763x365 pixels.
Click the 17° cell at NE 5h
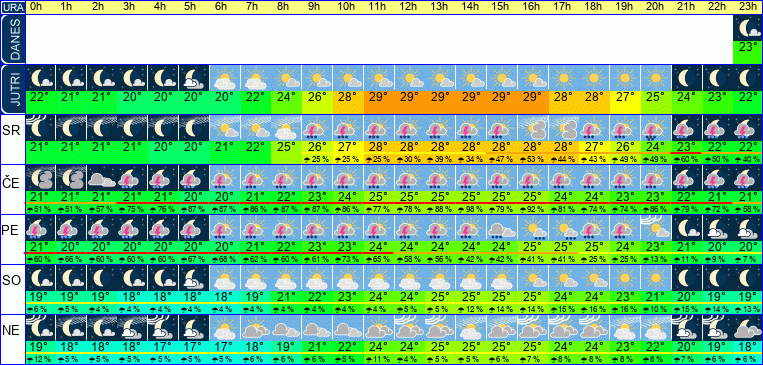pos(195,347)
